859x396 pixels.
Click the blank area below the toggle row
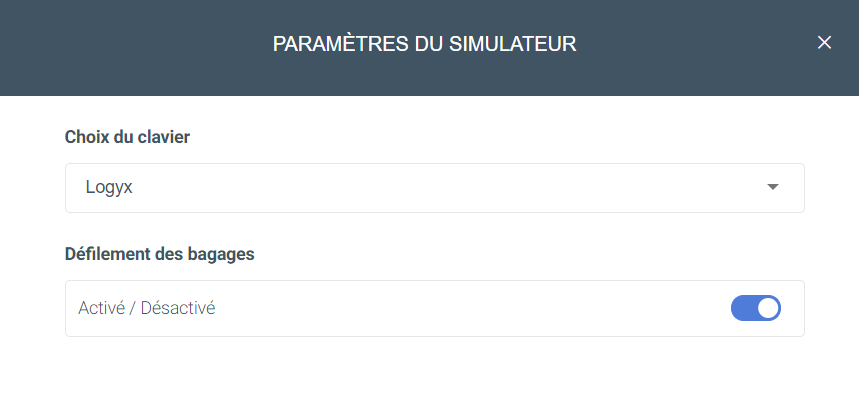(434, 366)
